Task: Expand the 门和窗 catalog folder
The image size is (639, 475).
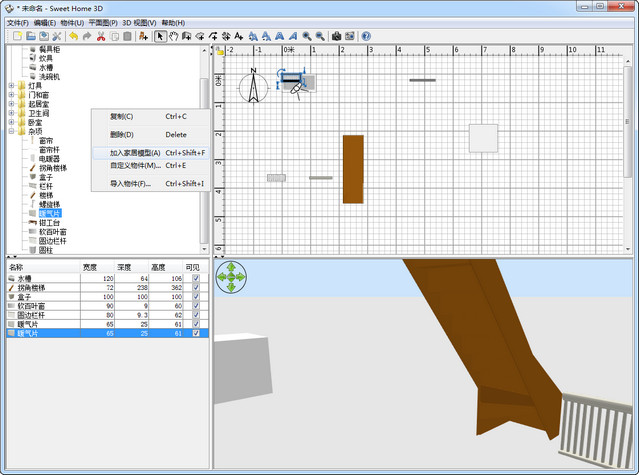Action: (11, 95)
